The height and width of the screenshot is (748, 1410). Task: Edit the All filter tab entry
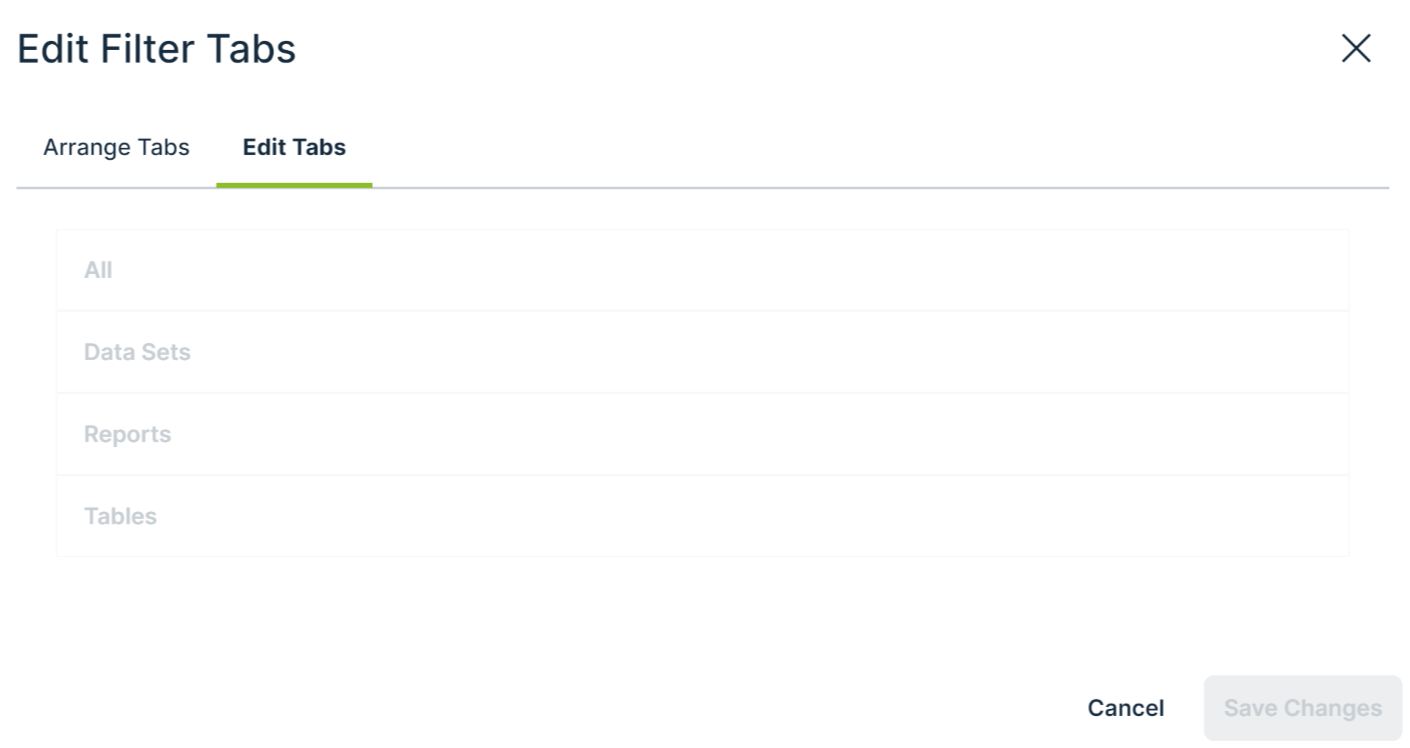pos(98,270)
